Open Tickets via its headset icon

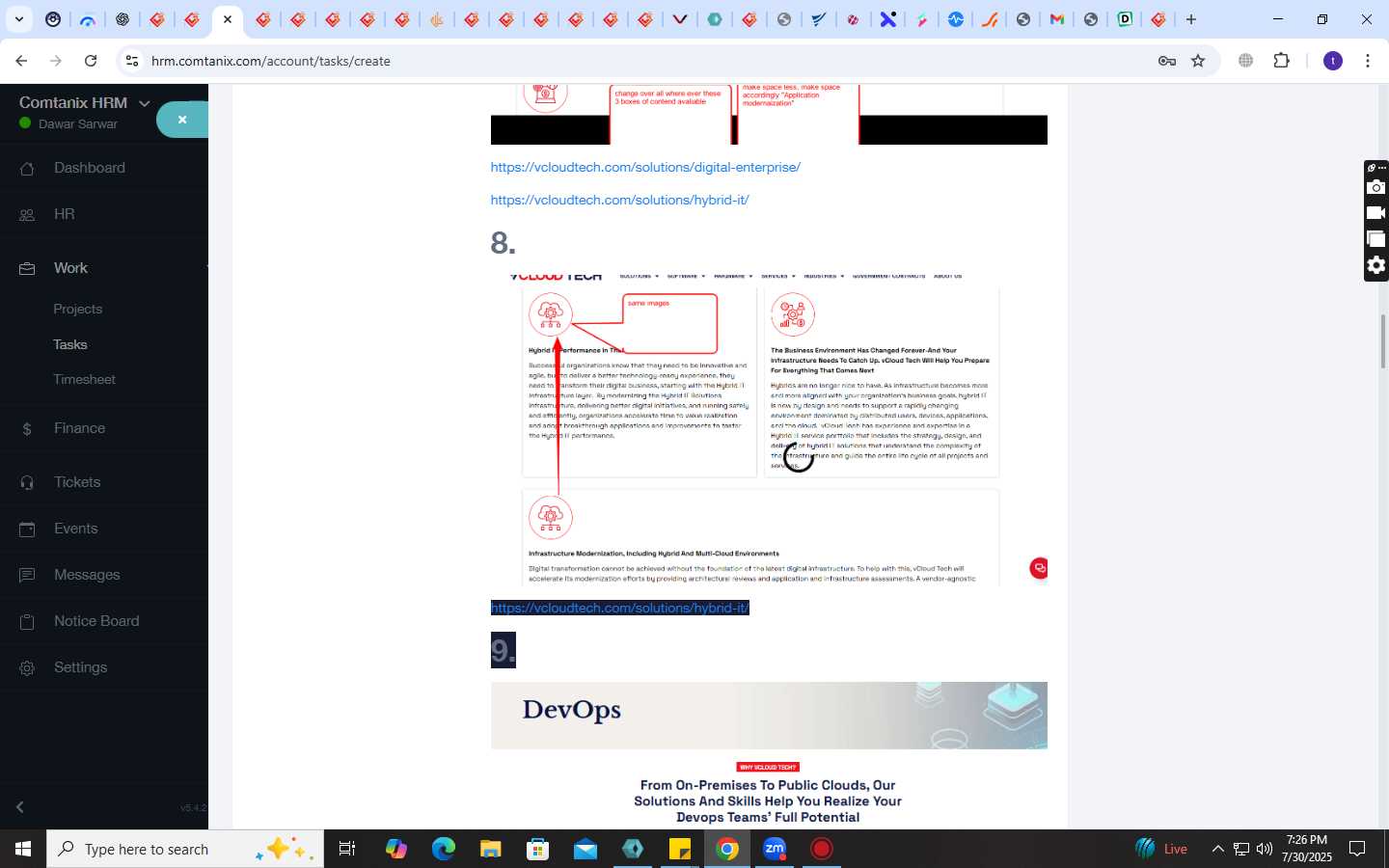point(27,482)
